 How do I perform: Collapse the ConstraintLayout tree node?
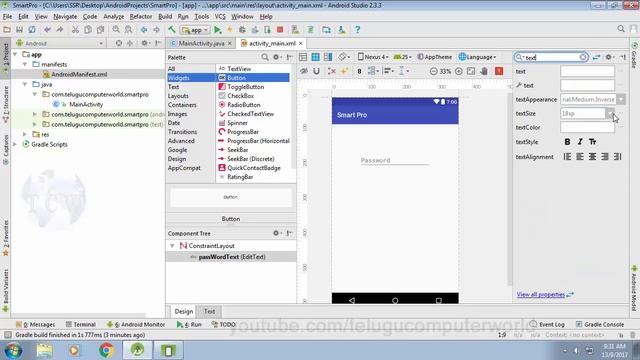(x=172, y=246)
